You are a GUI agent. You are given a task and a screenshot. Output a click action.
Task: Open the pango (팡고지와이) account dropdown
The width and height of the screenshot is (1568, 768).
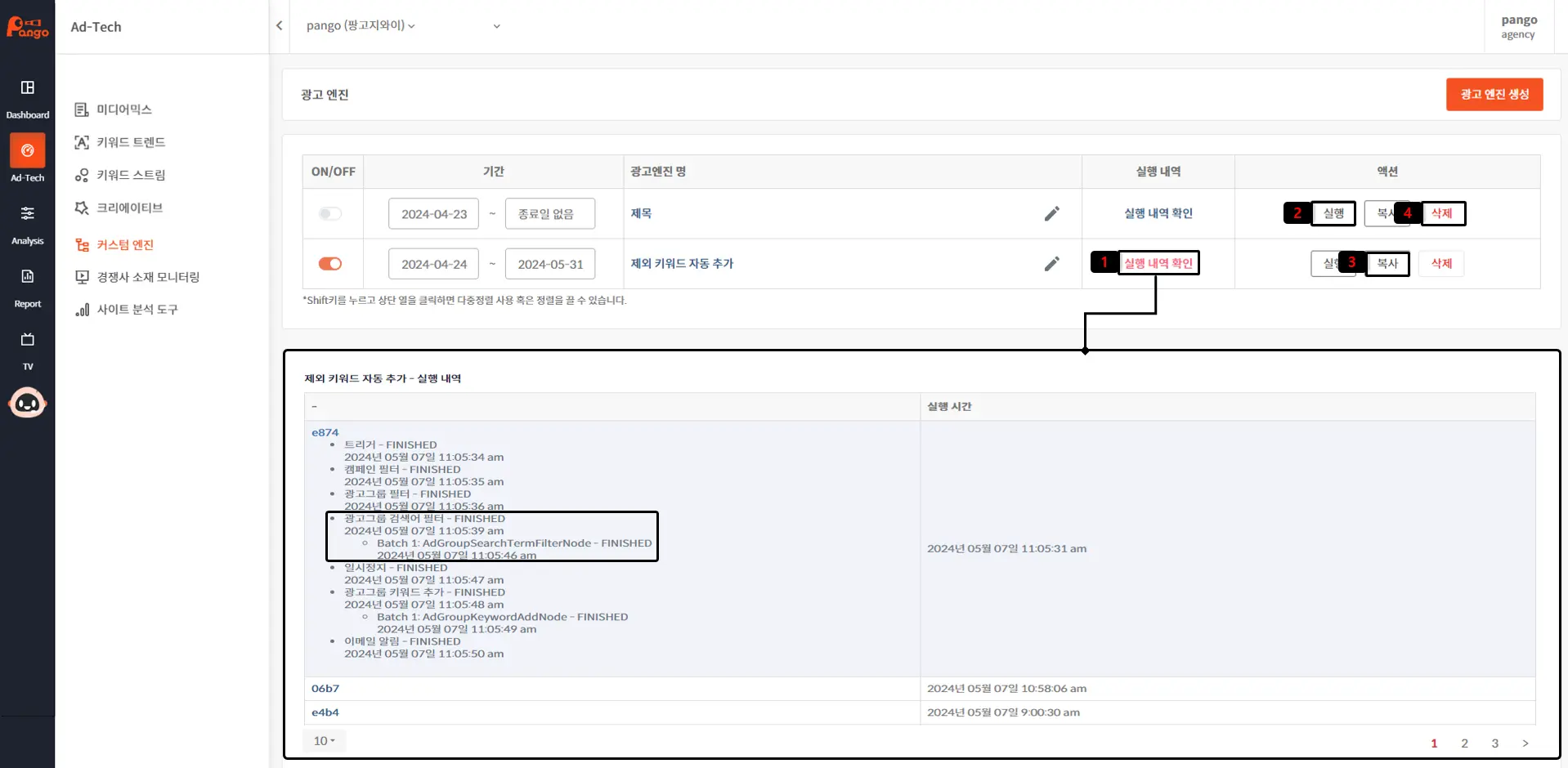click(361, 26)
